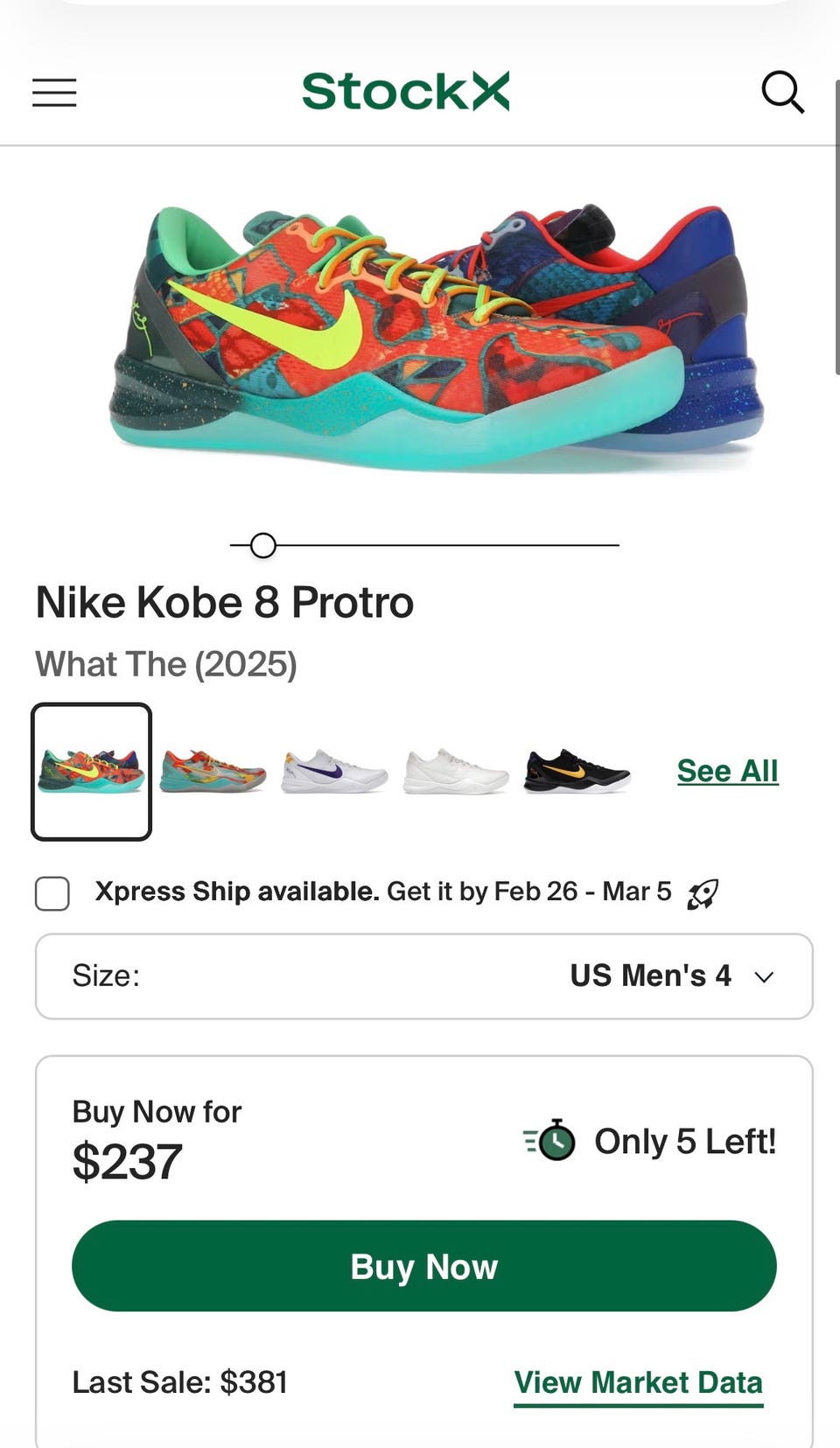Tap the search magnifier icon

pos(781,92)
